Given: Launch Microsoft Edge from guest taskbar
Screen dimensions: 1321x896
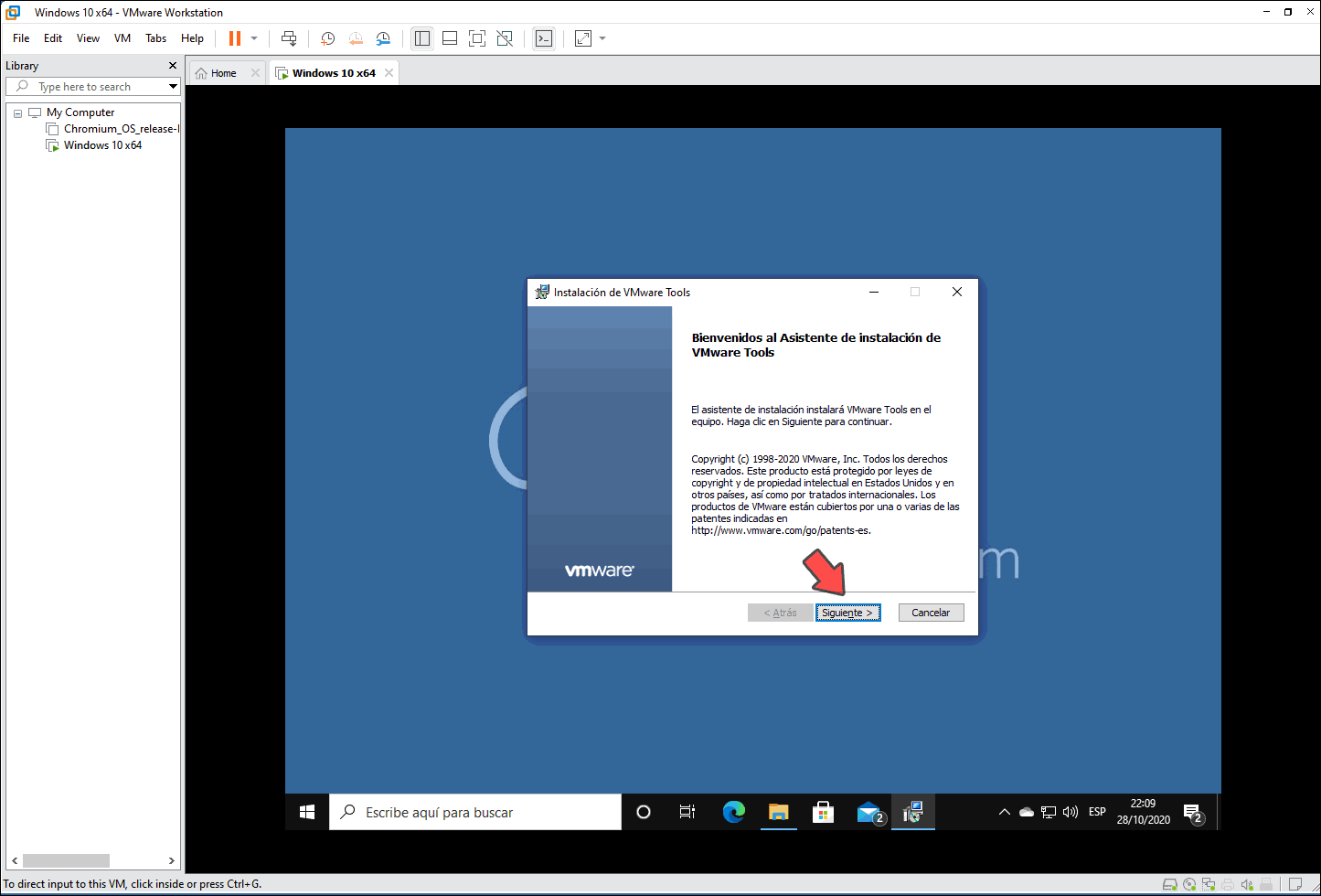Looking at the screenshot, I should 733,812.
